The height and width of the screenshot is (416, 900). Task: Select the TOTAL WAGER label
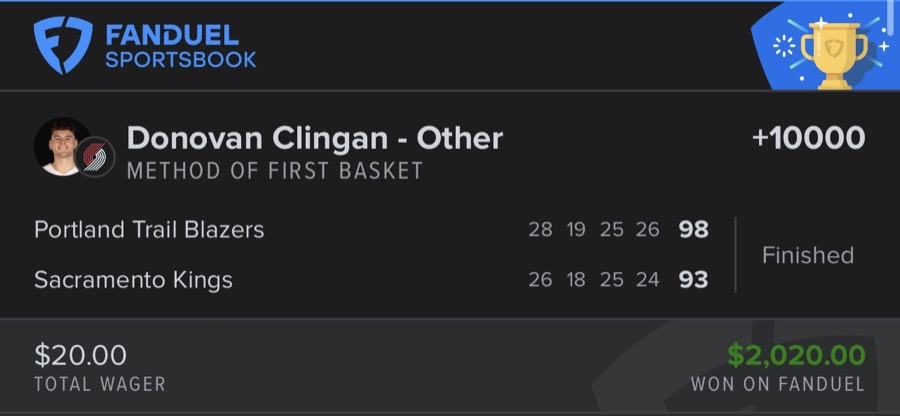click(99, 384)
